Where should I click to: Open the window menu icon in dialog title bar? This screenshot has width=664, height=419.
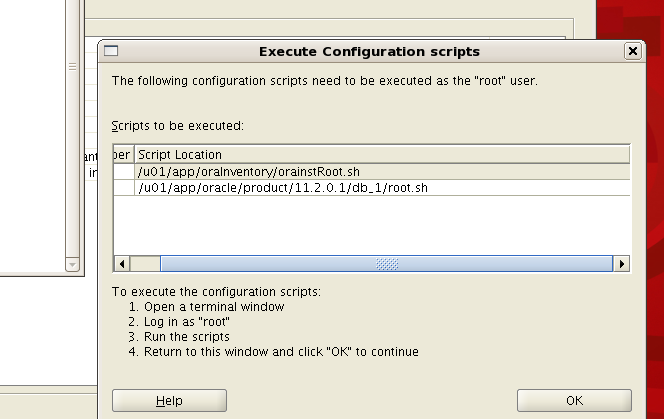111,51
